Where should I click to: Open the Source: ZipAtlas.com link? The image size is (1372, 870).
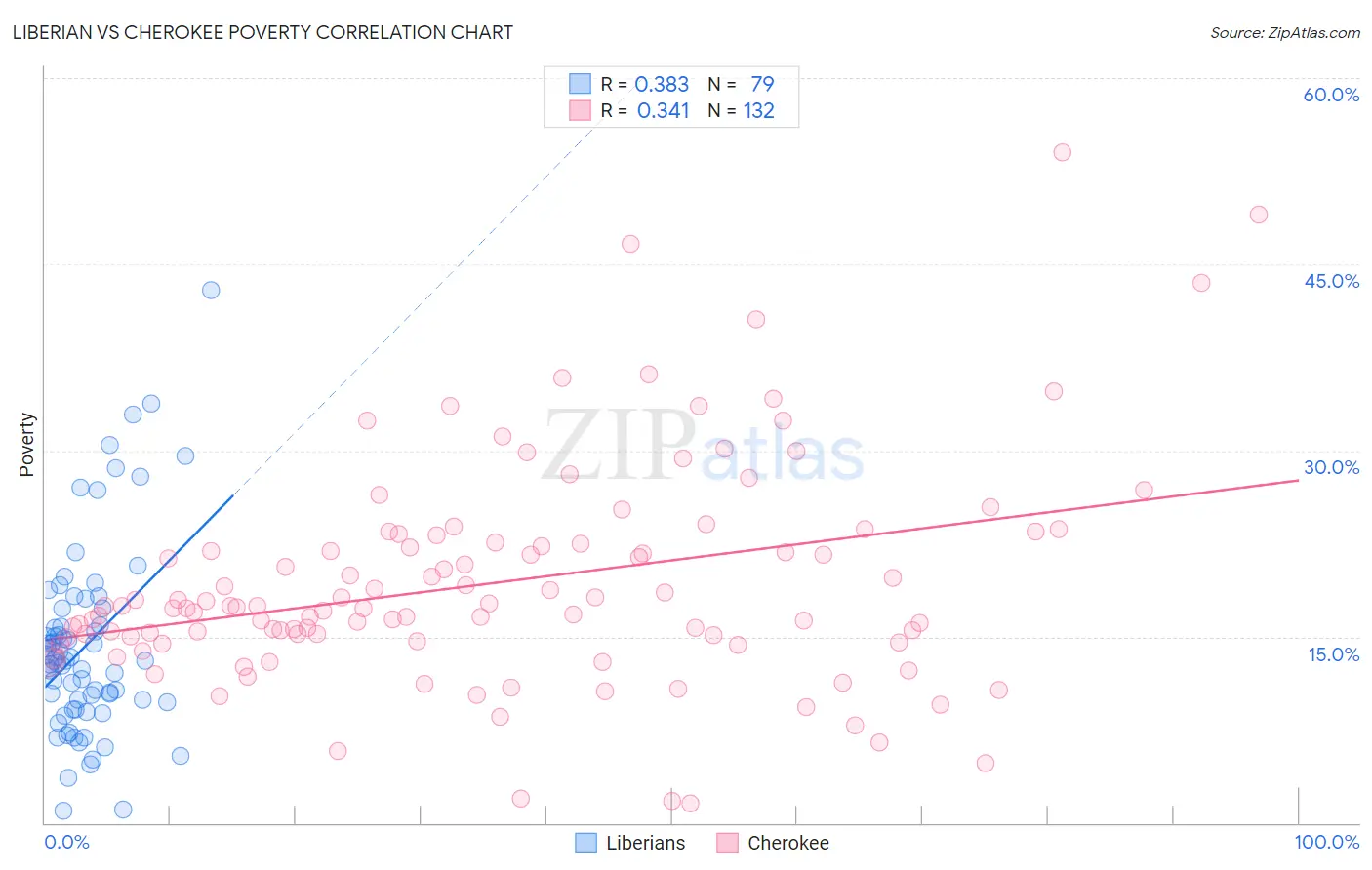tap(1285, 32)
